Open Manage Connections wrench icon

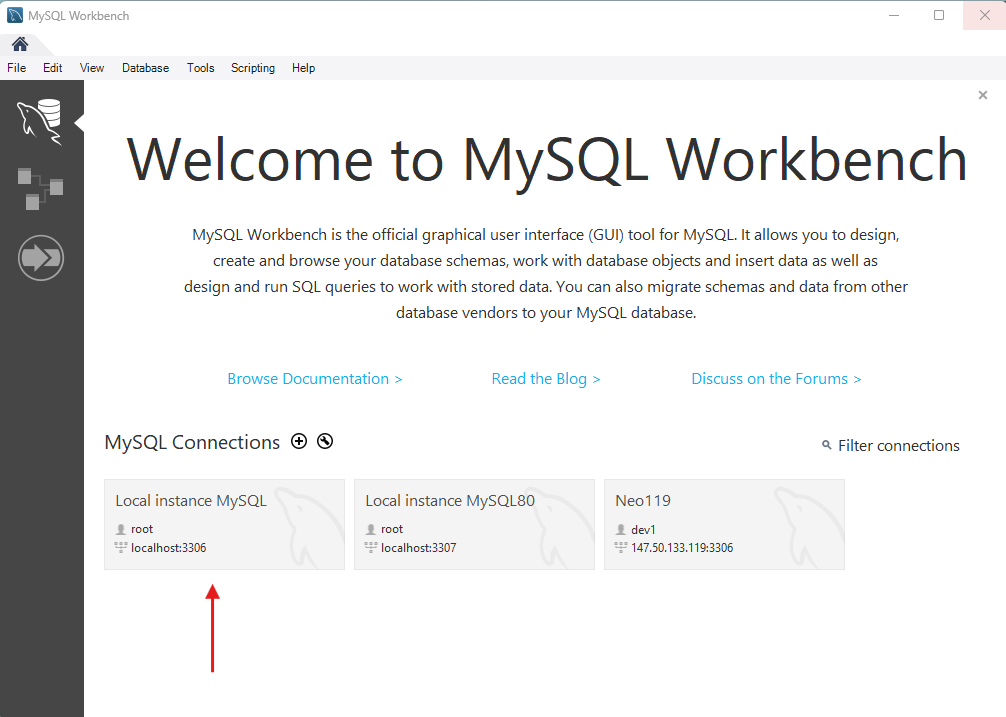tap(325, 442)
